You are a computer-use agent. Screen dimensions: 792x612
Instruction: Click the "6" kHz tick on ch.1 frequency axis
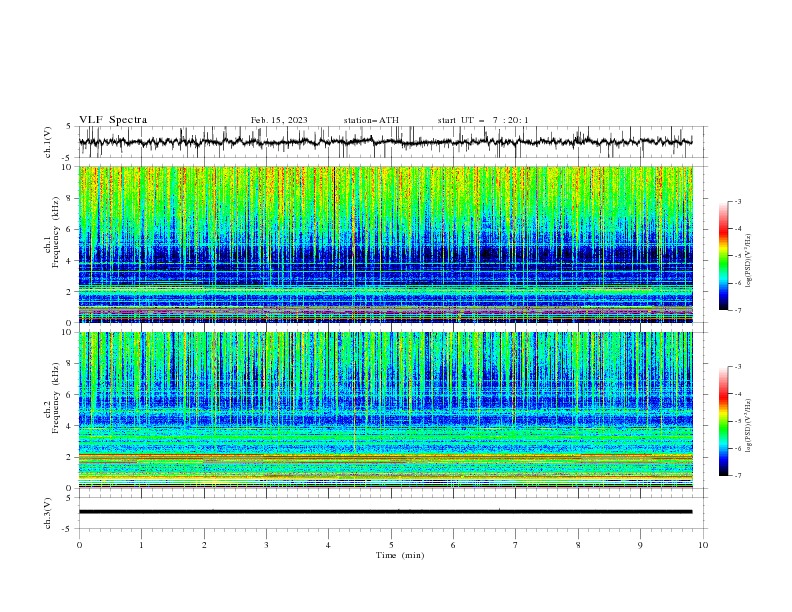(71, 230)
